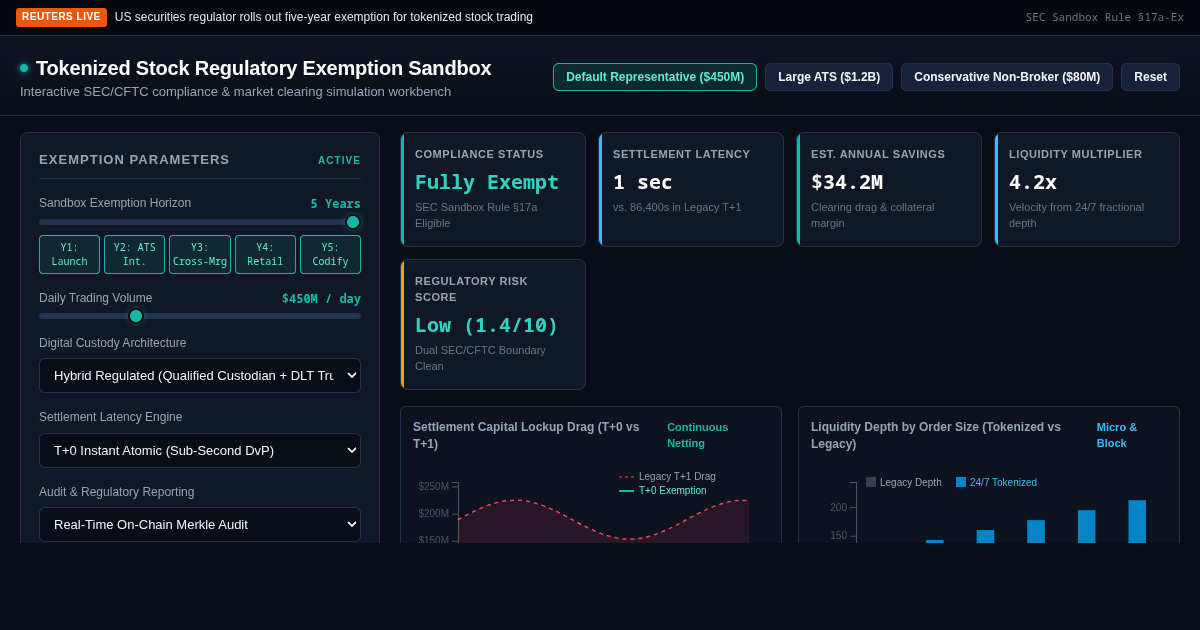Select the Y4: Retail milestone
Image resolution: width=1200 pixels, height=630 pixels.
pos(265,255)
